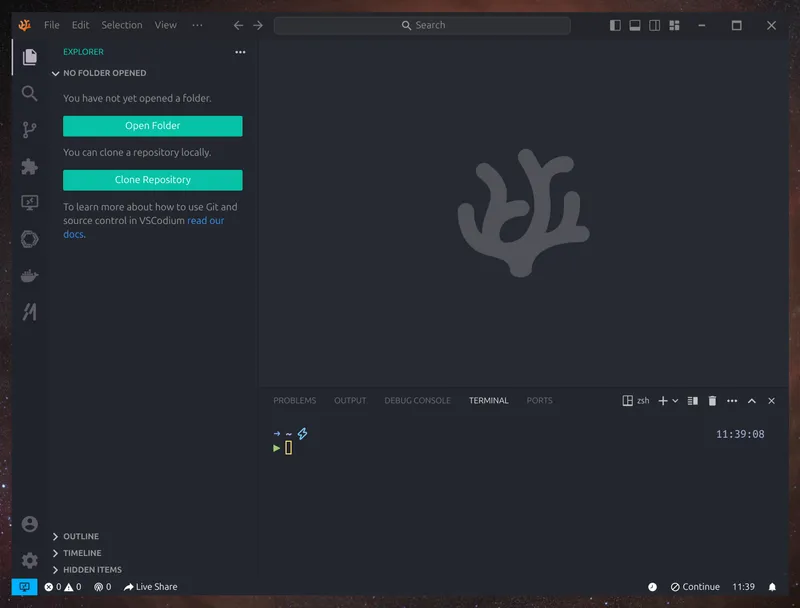Viewport: 800px width, 608px height.
Task: Select the TERMINAL tab
Action: click(489, 400)
